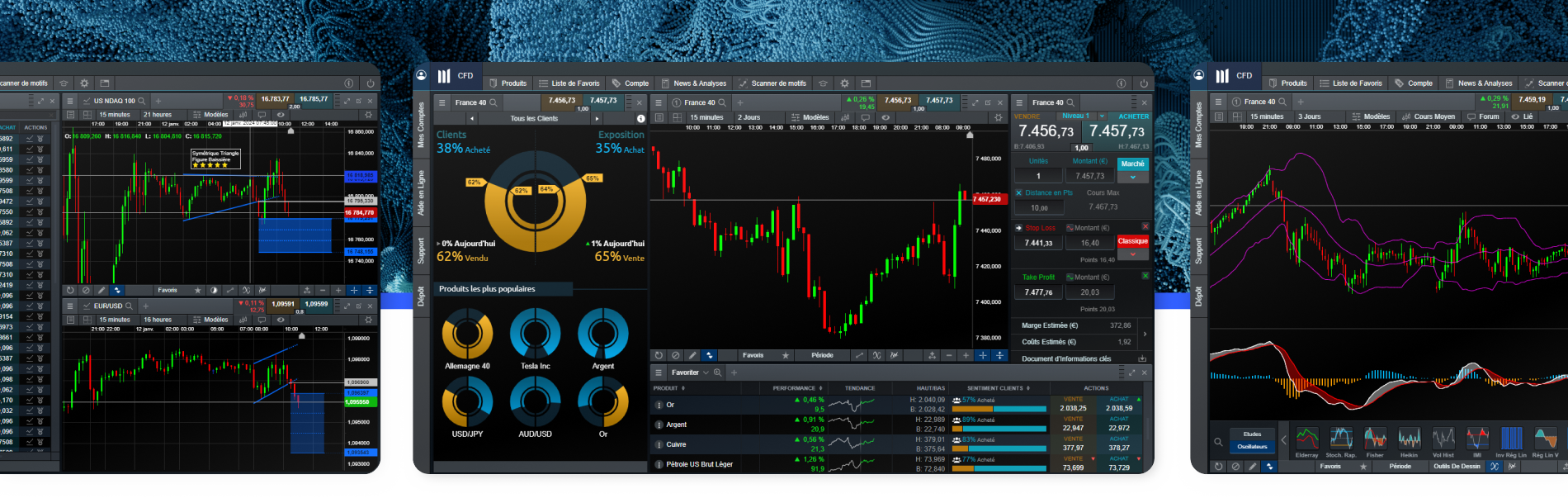
Task: Click the VENTE price for Or
Action: 1073,408
